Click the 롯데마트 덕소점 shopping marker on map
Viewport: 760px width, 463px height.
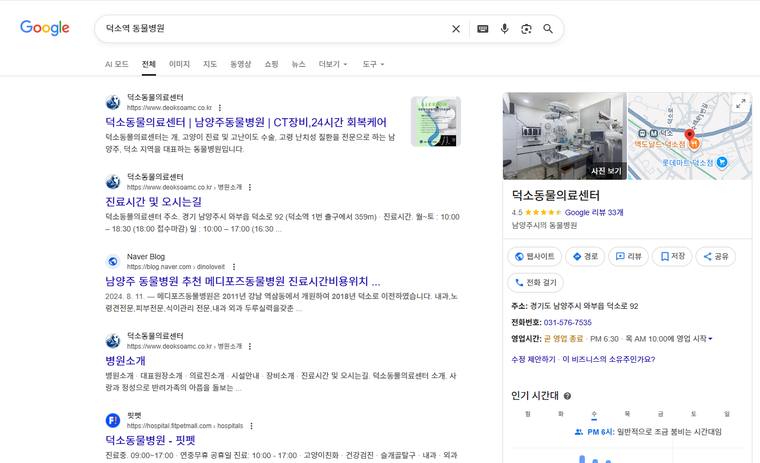pyautogui.click(x=722, y=162)
